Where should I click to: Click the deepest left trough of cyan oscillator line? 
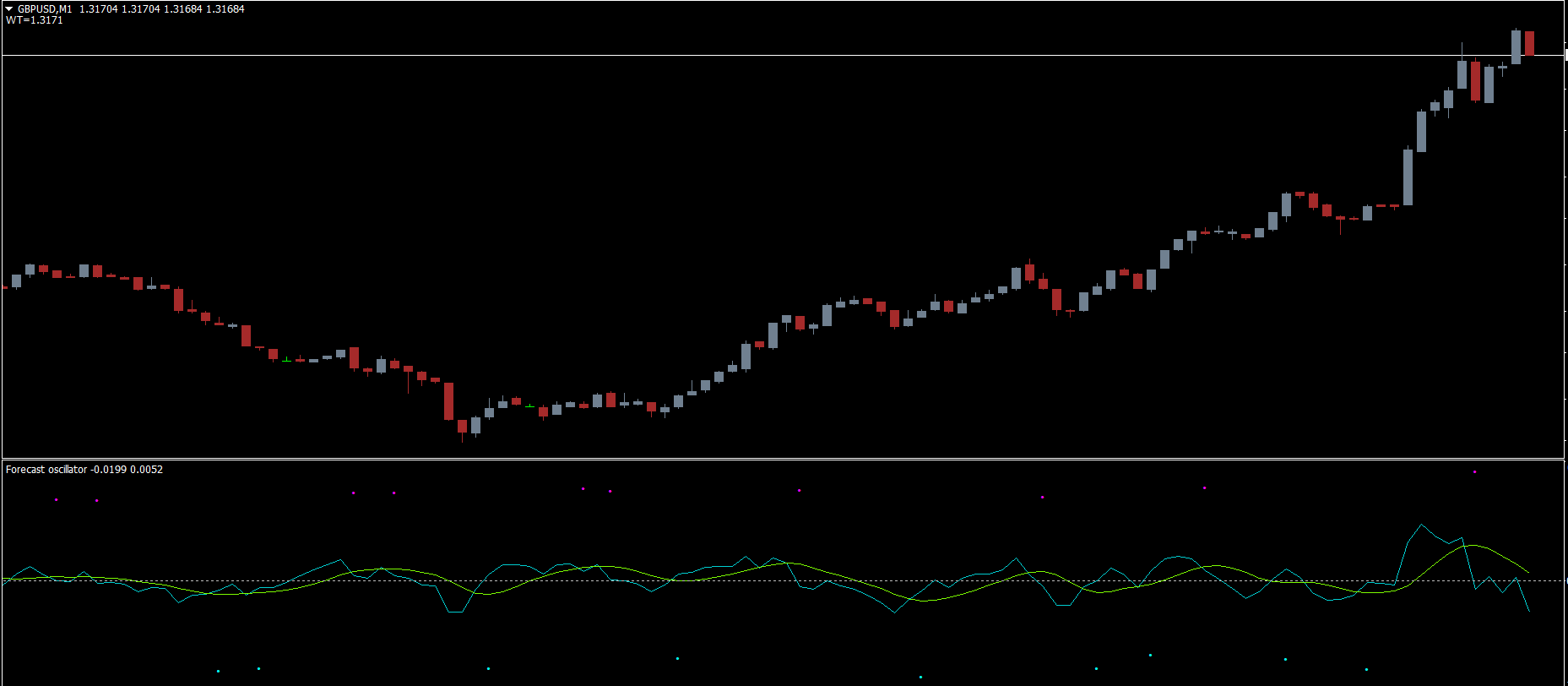(454, 612)
